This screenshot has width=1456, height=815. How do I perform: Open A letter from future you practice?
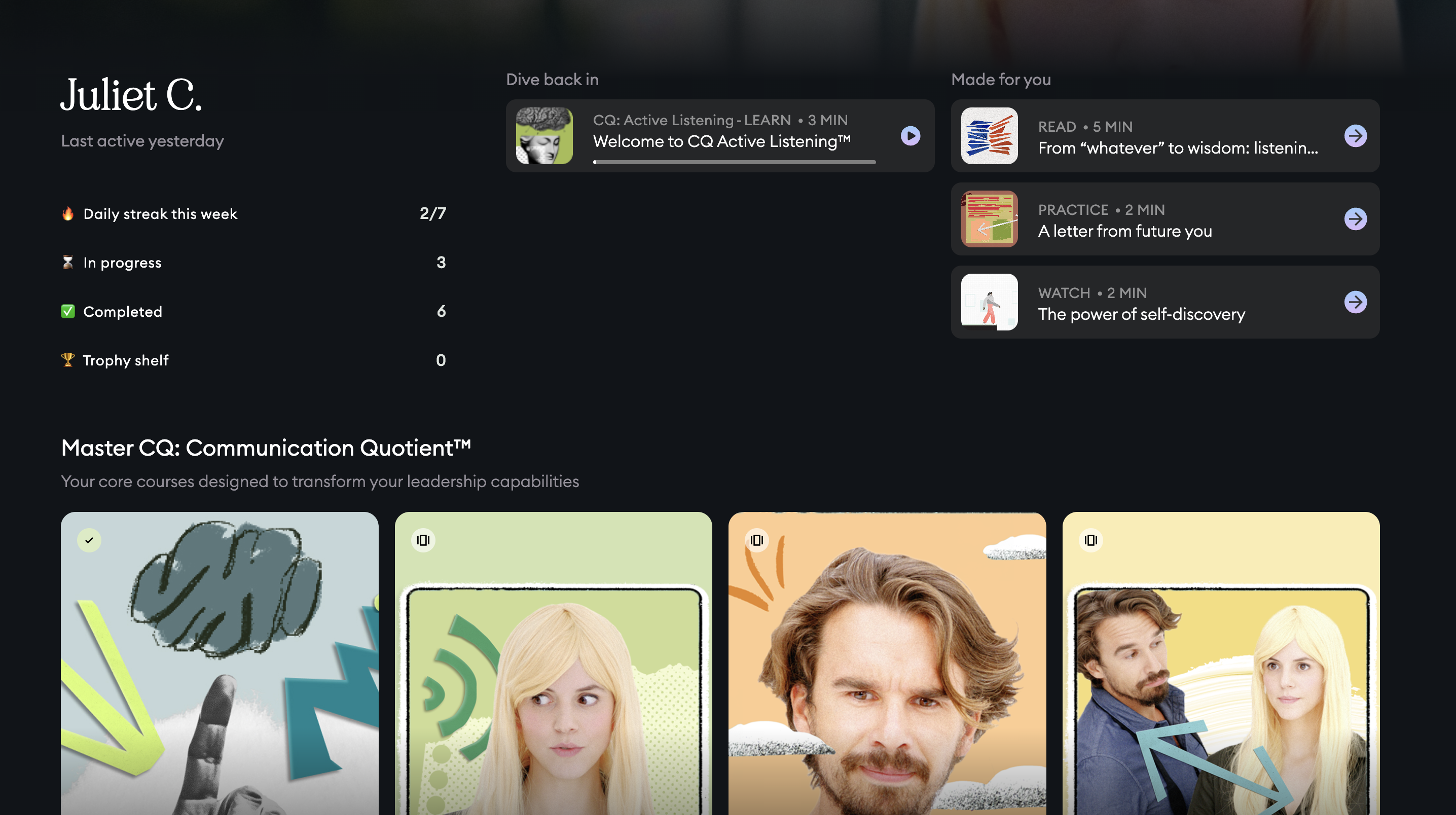coord(1125,231)
